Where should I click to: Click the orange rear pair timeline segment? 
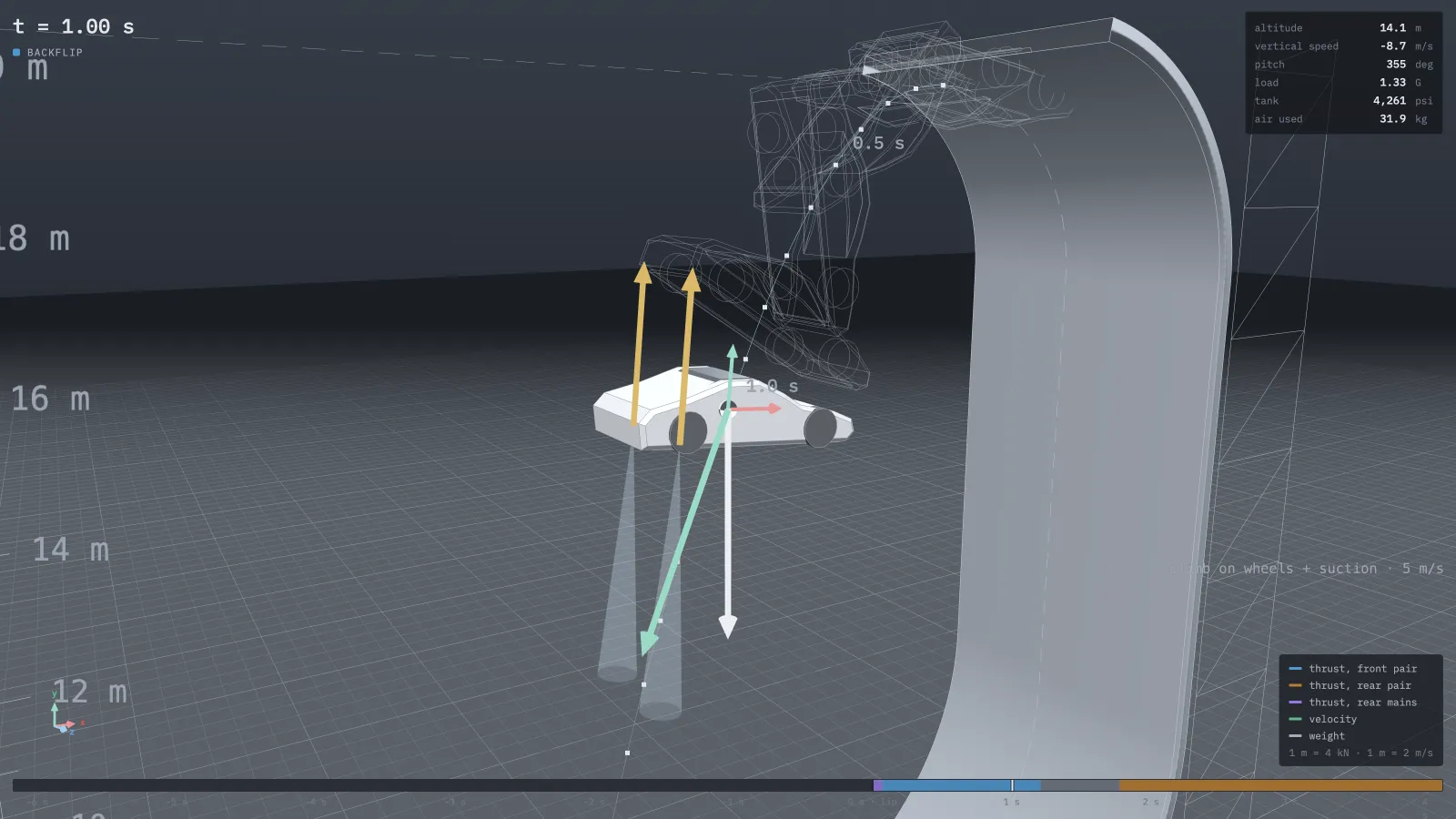1280,785
